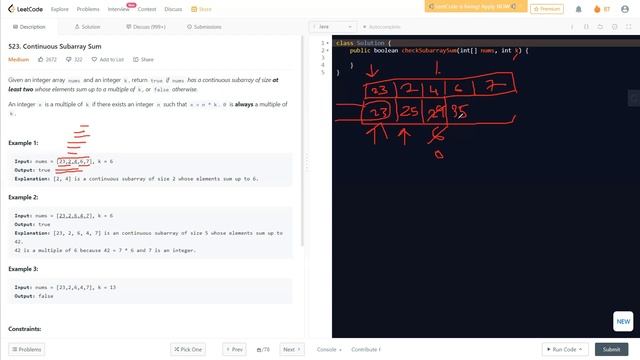
Task: Click the 'Example 3:' heading
Action: [23, 269]
